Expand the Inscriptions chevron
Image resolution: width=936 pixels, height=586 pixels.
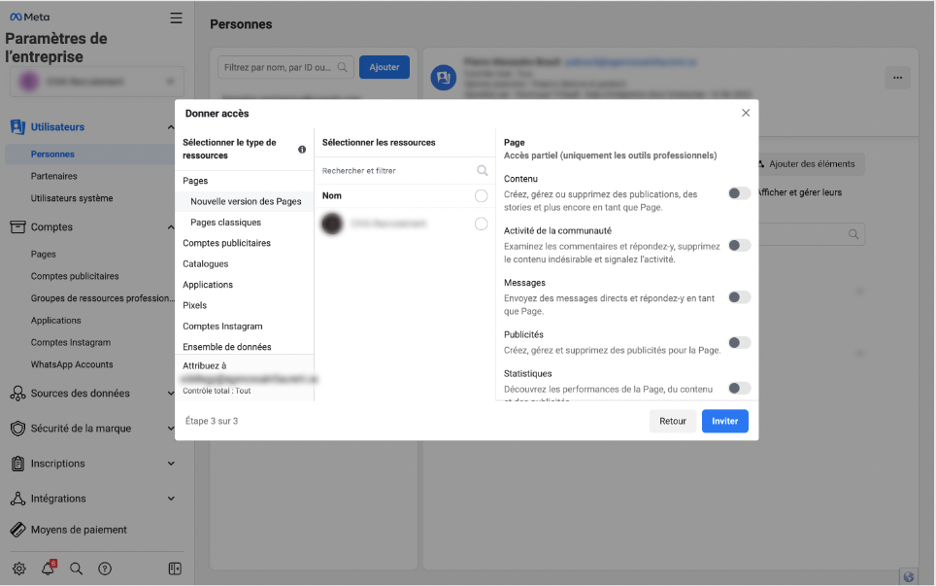171,464
